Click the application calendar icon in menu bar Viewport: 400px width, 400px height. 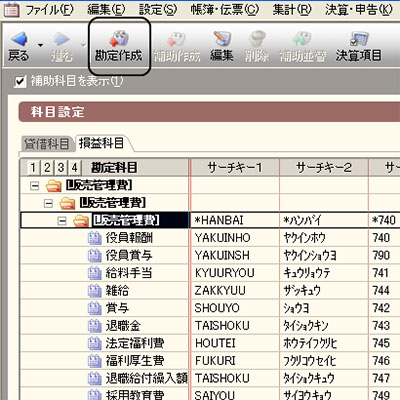(x=11, y=10)
